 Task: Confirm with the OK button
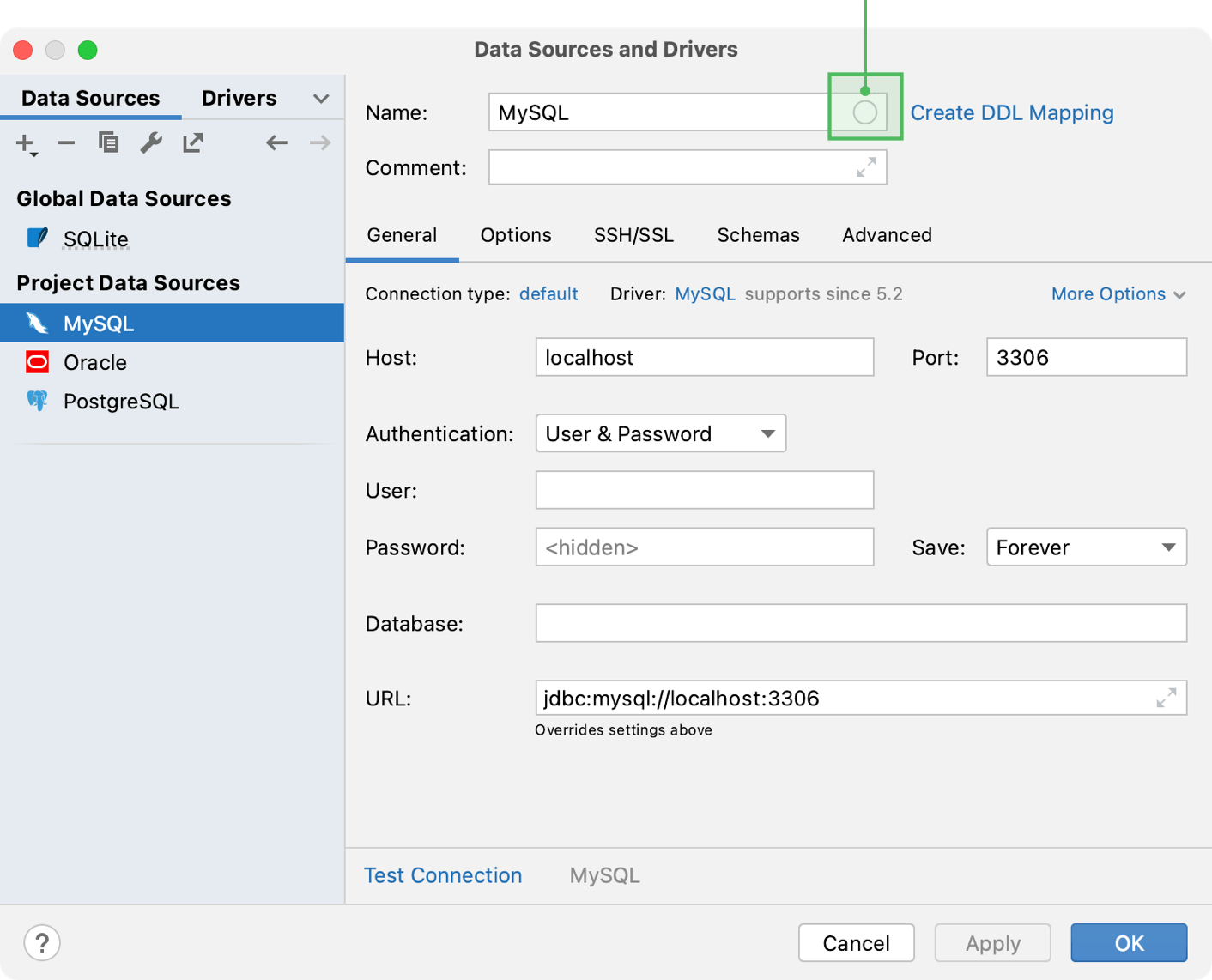click(1129, 943)
